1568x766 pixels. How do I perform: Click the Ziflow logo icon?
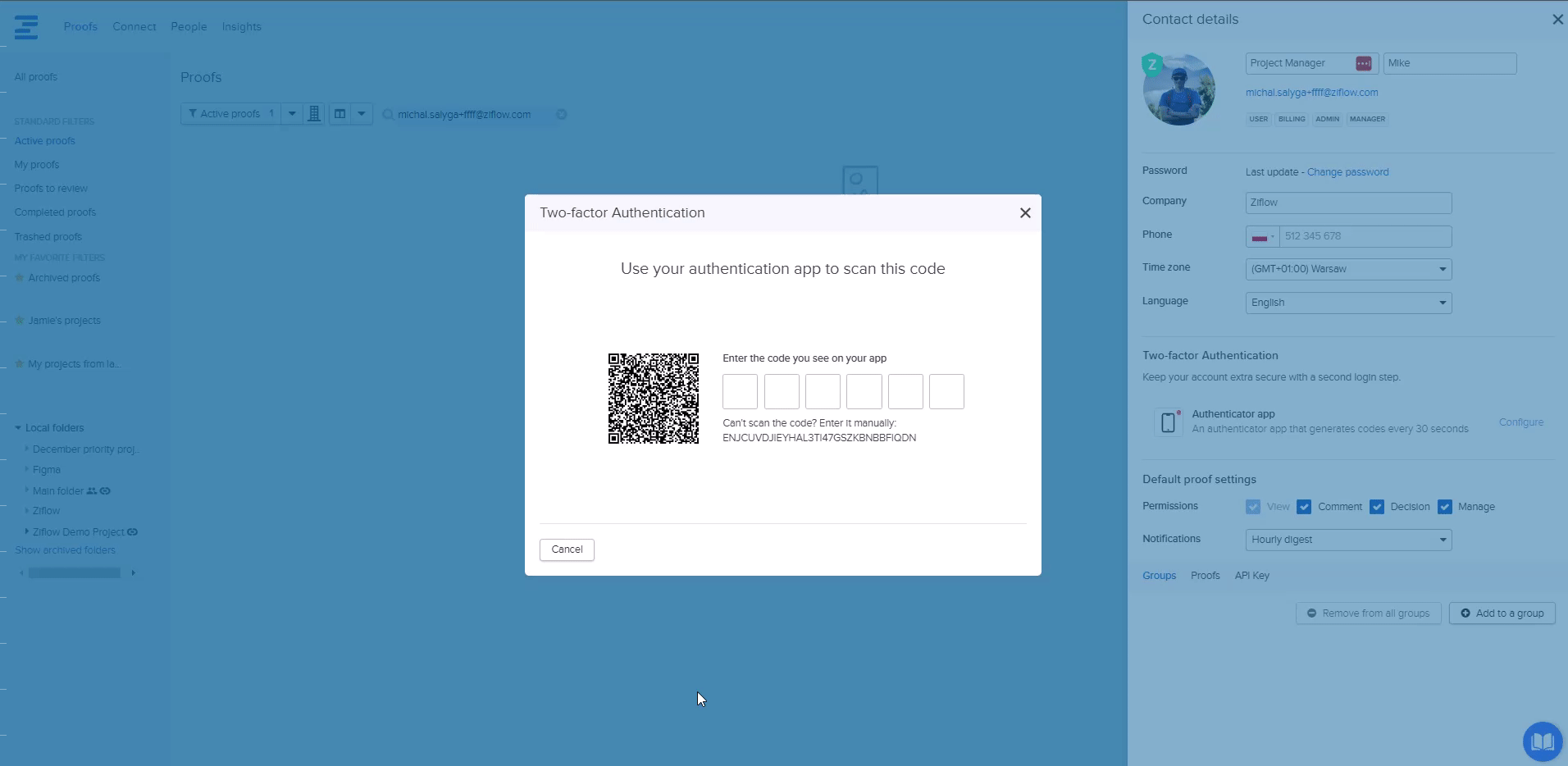tap(26, 27)
